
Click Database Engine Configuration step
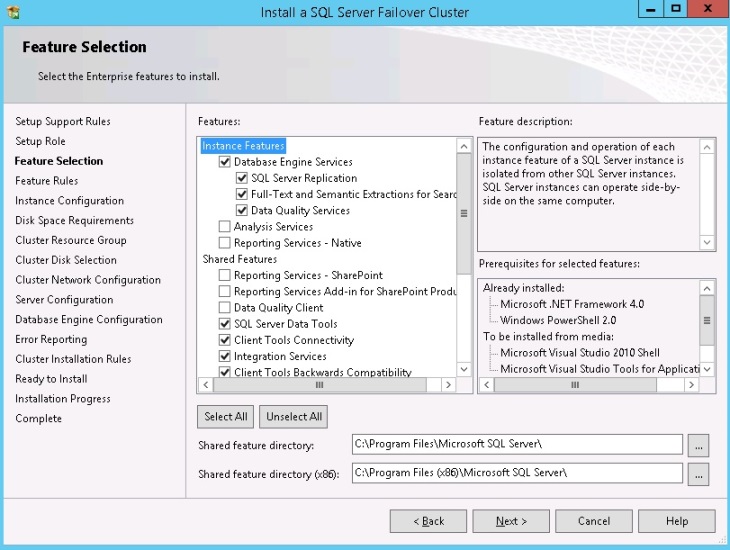(89, 319)
